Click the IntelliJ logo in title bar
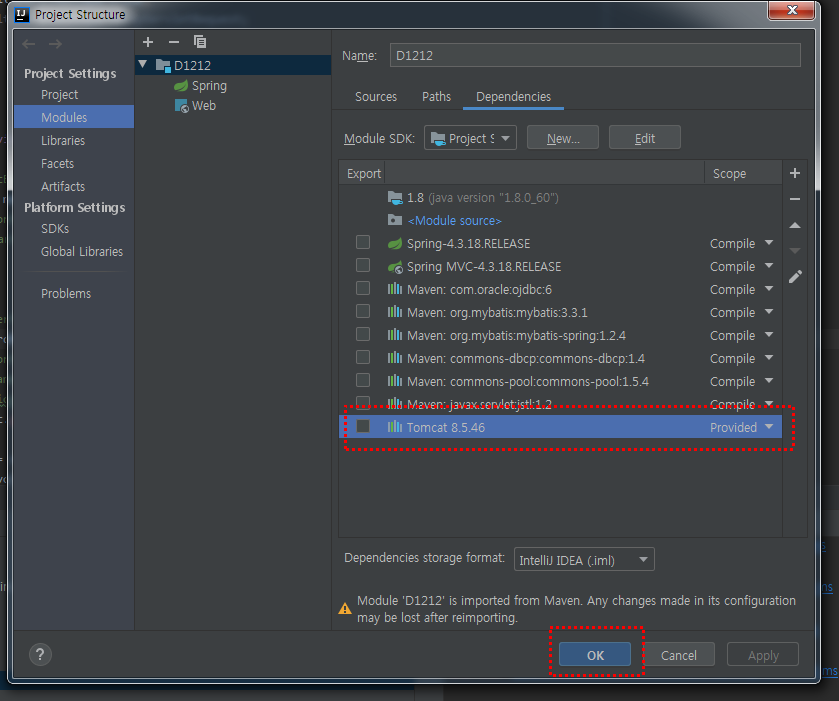The image size is (839, 701). (22, 14)
